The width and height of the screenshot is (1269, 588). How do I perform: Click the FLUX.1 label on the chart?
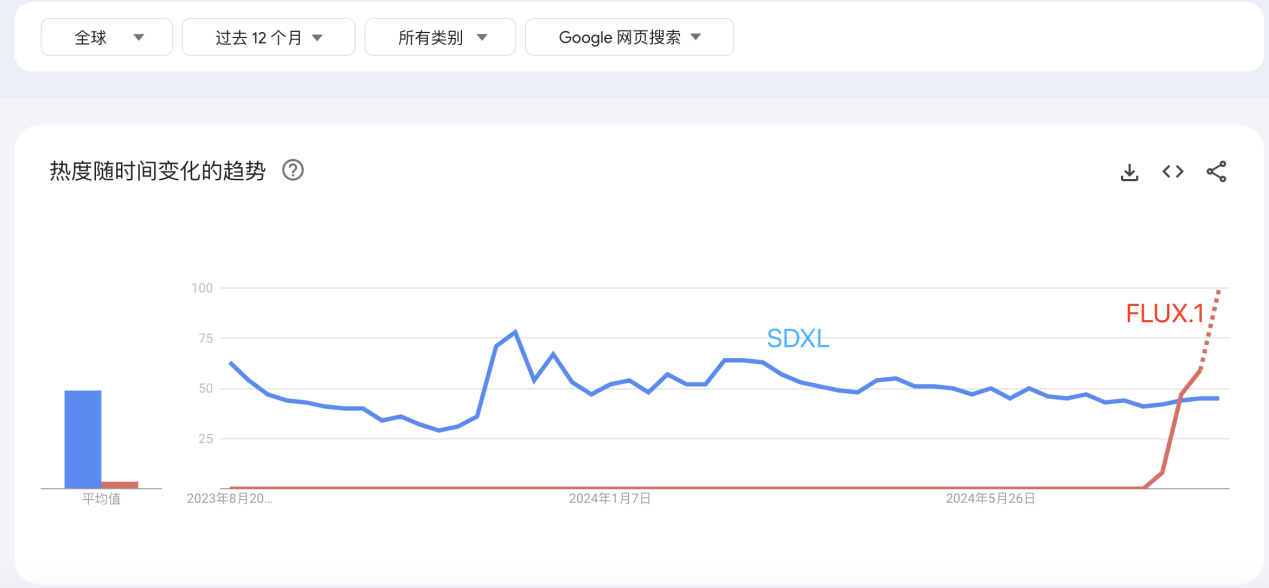coord(1164,313)
